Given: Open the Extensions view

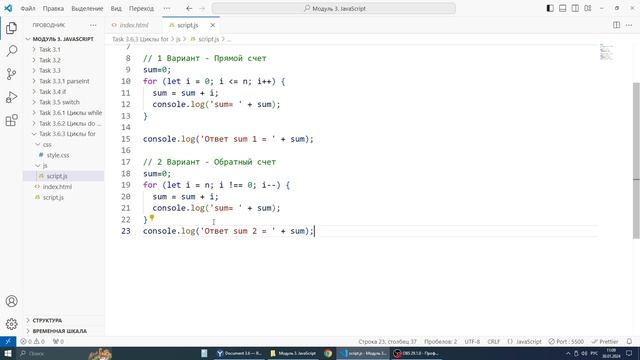Looking at the screenshot, I should tap(11, 120).
